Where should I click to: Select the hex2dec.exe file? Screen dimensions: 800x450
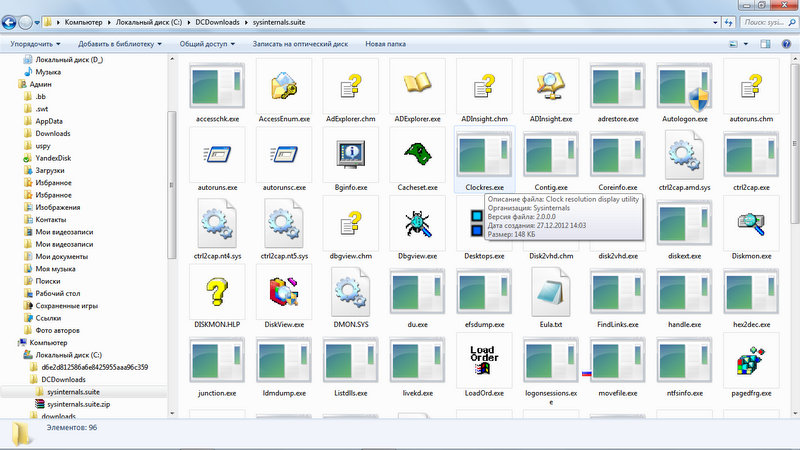point(751,297)
